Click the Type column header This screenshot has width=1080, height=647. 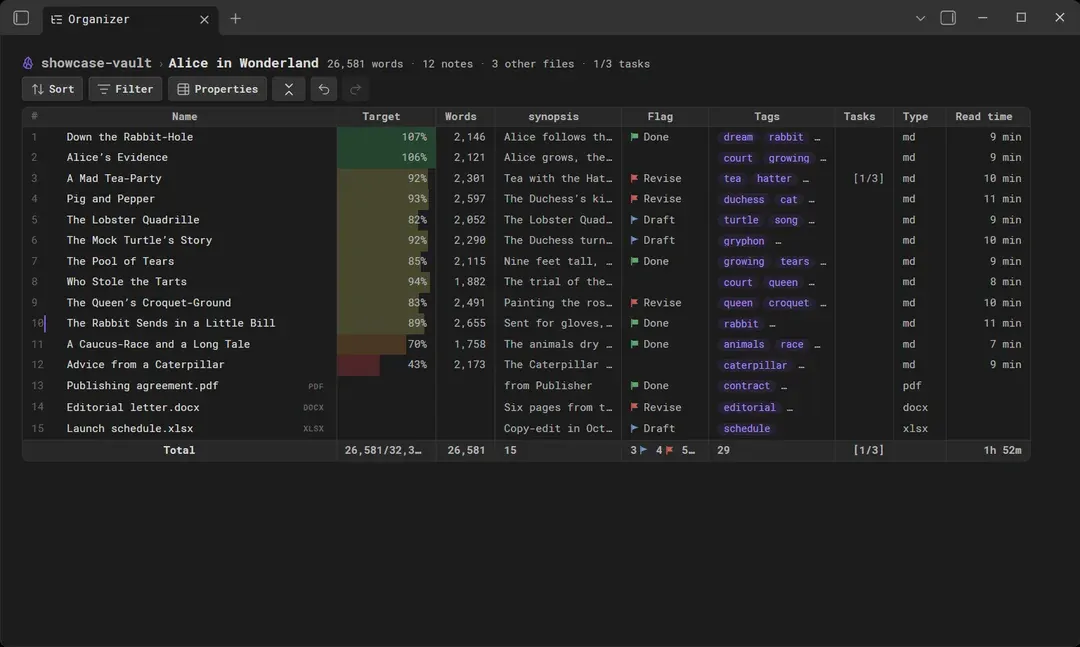coord(915,116)
